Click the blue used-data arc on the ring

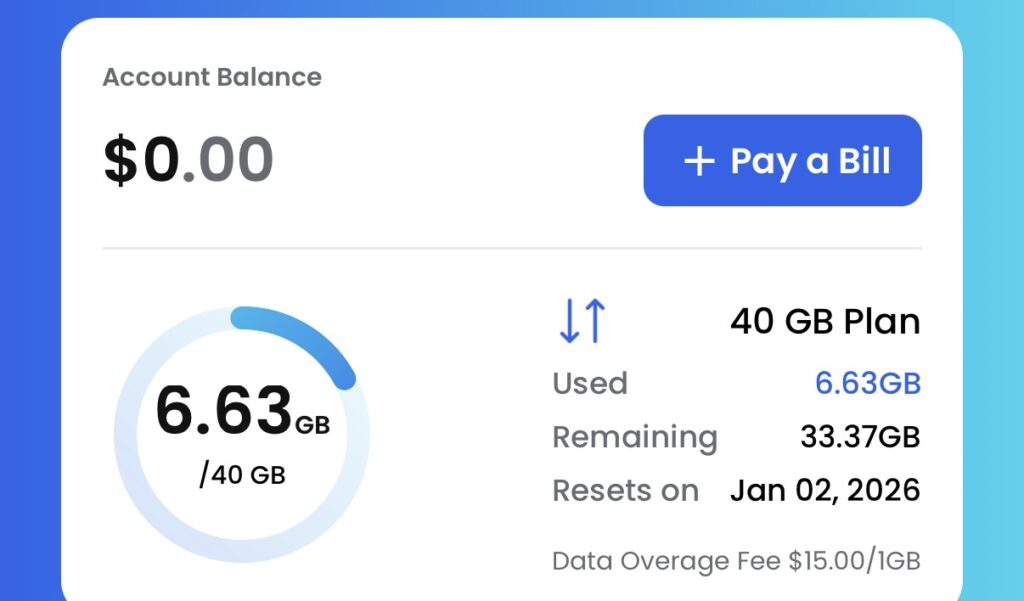tap(310, 336)
